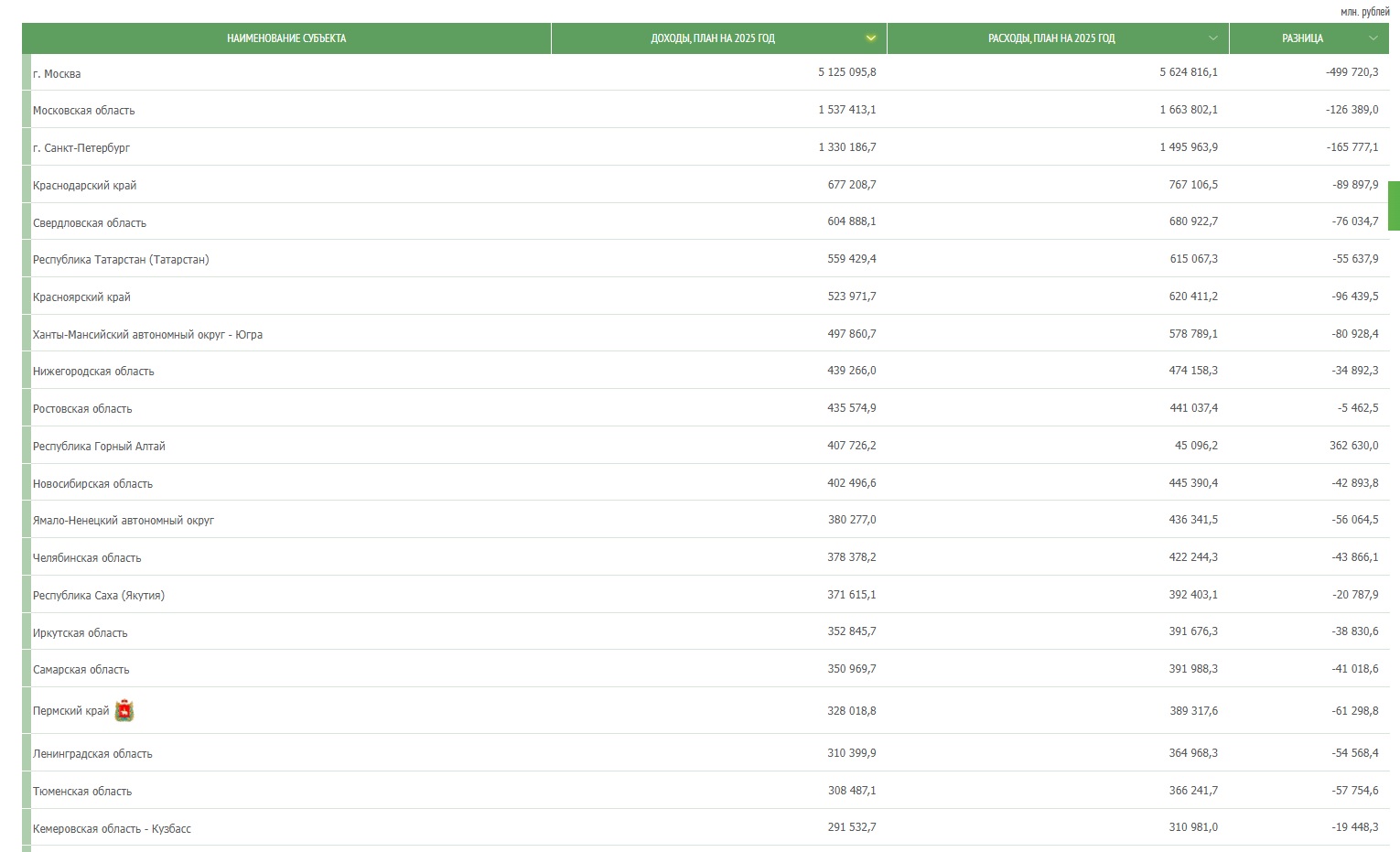This screenshot has width=1400, height=852.
Task: Select Новосибирская область row name
Action: [92, 484]
